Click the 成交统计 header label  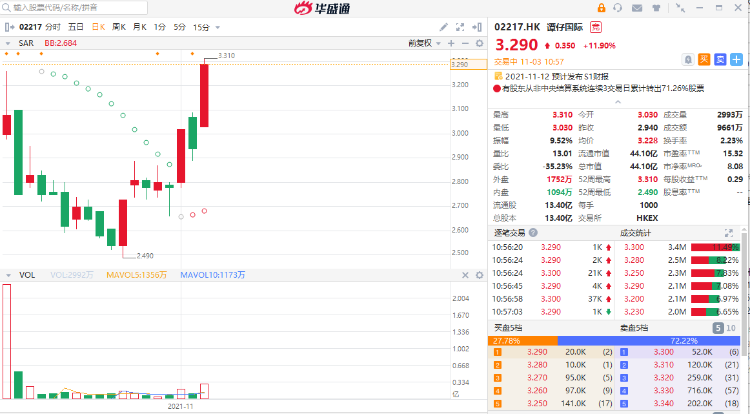click(635, 233)
